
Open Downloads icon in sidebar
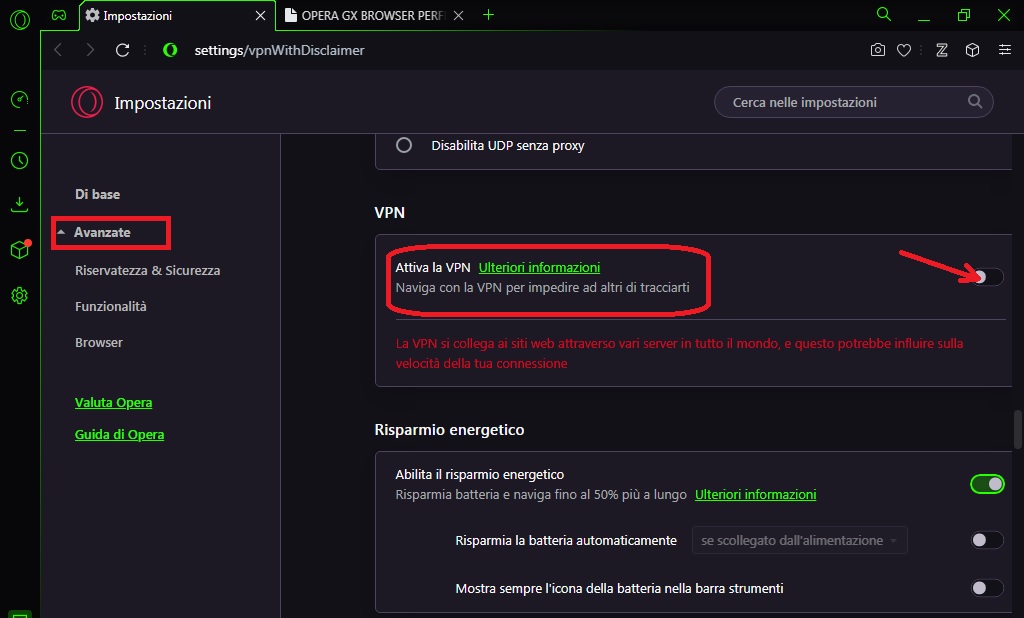point(20,204)
